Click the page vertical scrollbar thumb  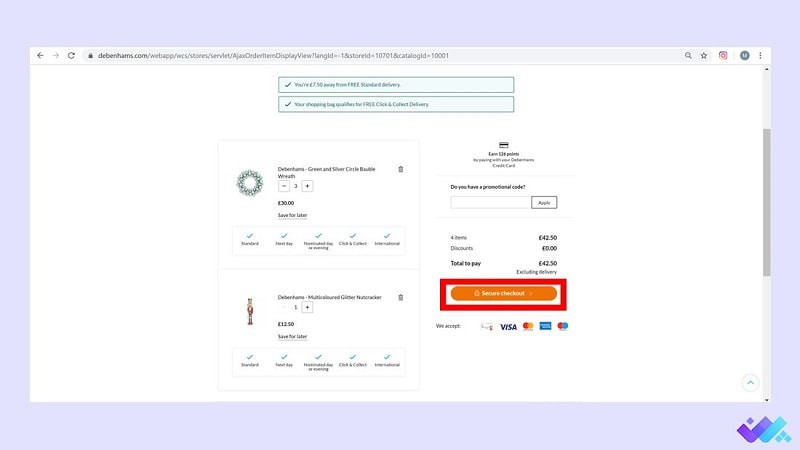click(x=766, y=203)
